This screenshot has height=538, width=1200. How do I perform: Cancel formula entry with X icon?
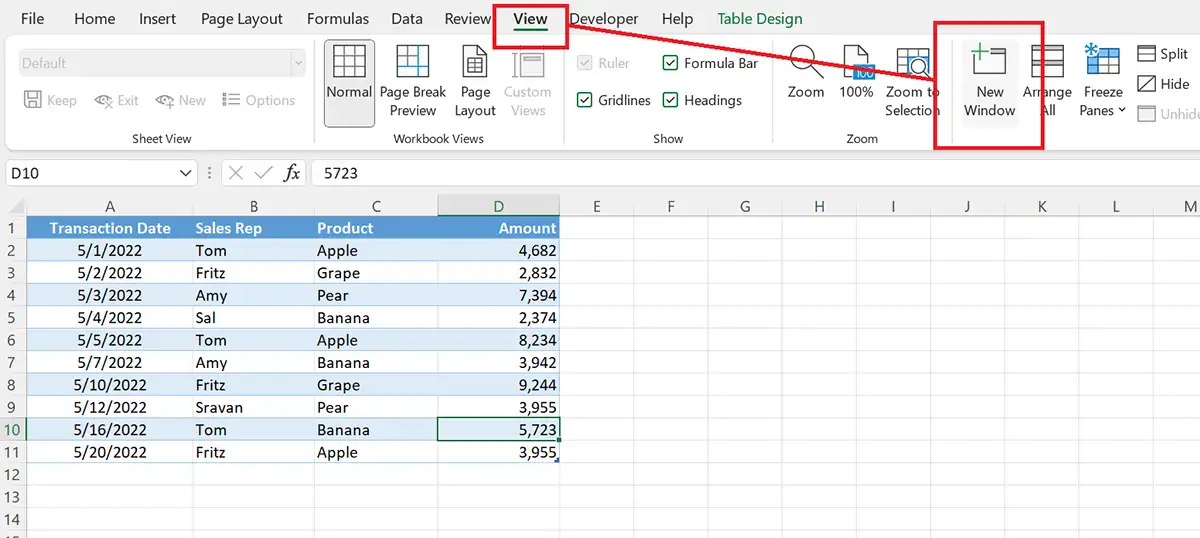tap(235, 173)
